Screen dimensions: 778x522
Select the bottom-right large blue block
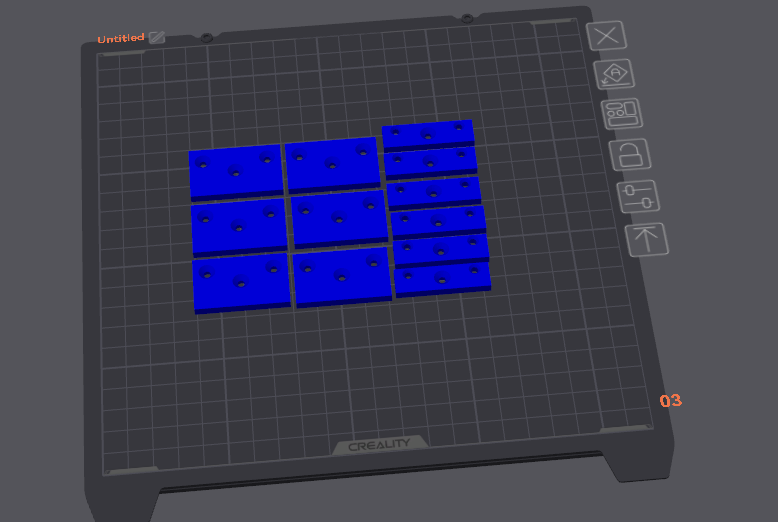coord(342,277)
